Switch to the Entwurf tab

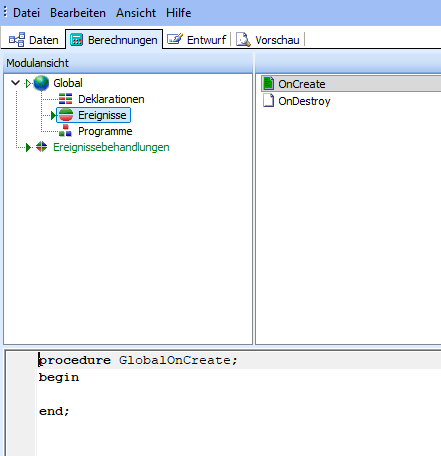pyautogui.click(x=197, y=40)
